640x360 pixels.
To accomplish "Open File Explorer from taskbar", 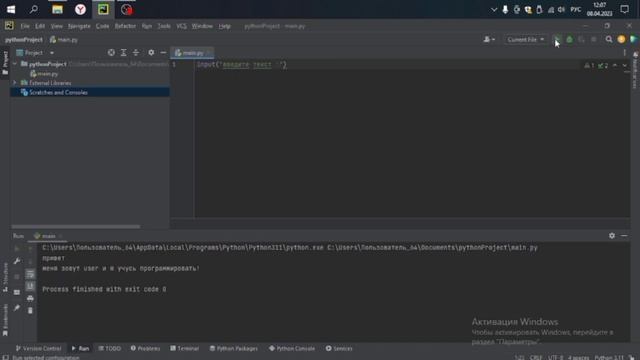I will tap(57, 9).
